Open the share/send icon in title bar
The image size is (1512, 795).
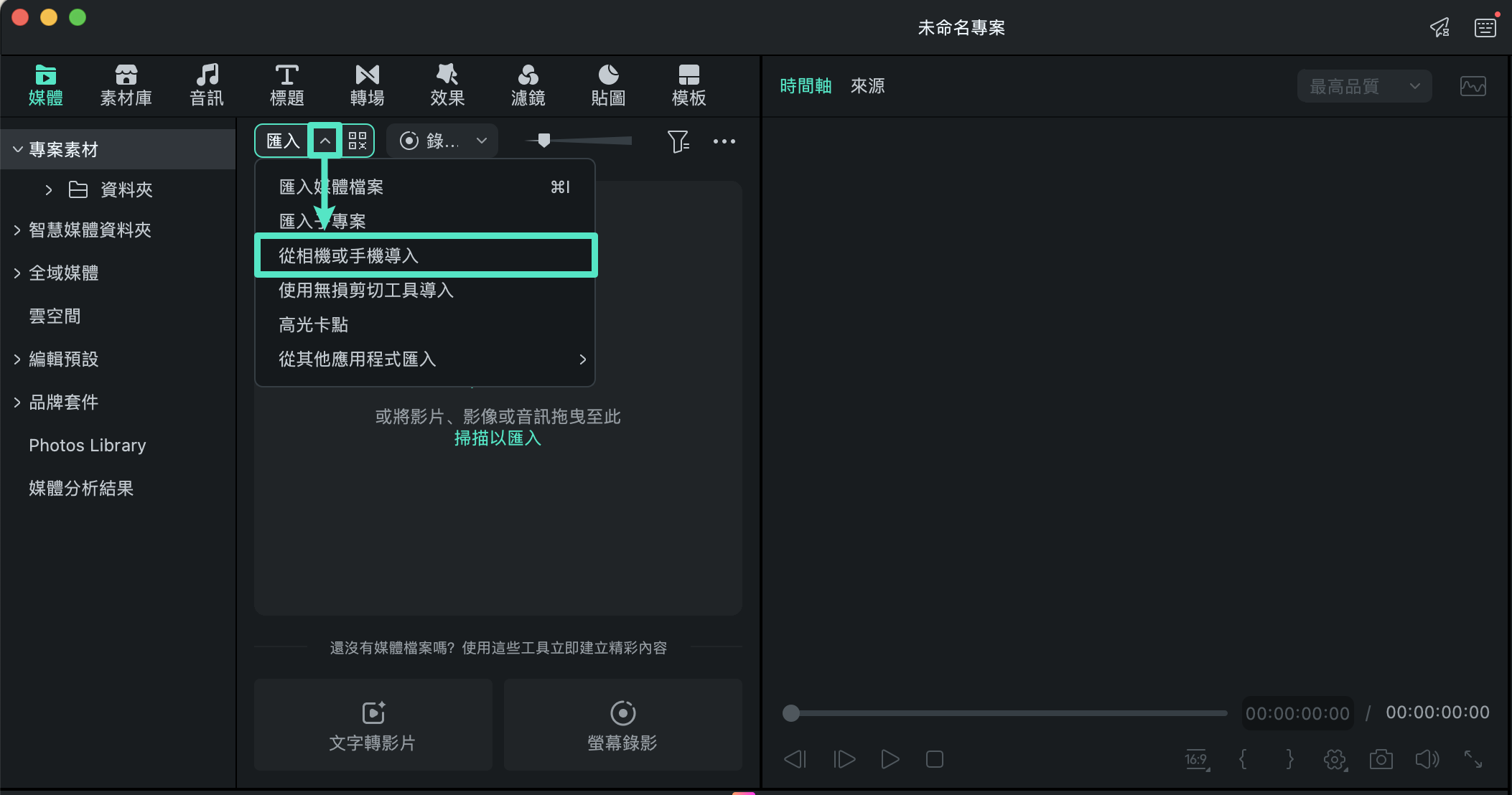pyautogui.click(x=1439, y=28)
